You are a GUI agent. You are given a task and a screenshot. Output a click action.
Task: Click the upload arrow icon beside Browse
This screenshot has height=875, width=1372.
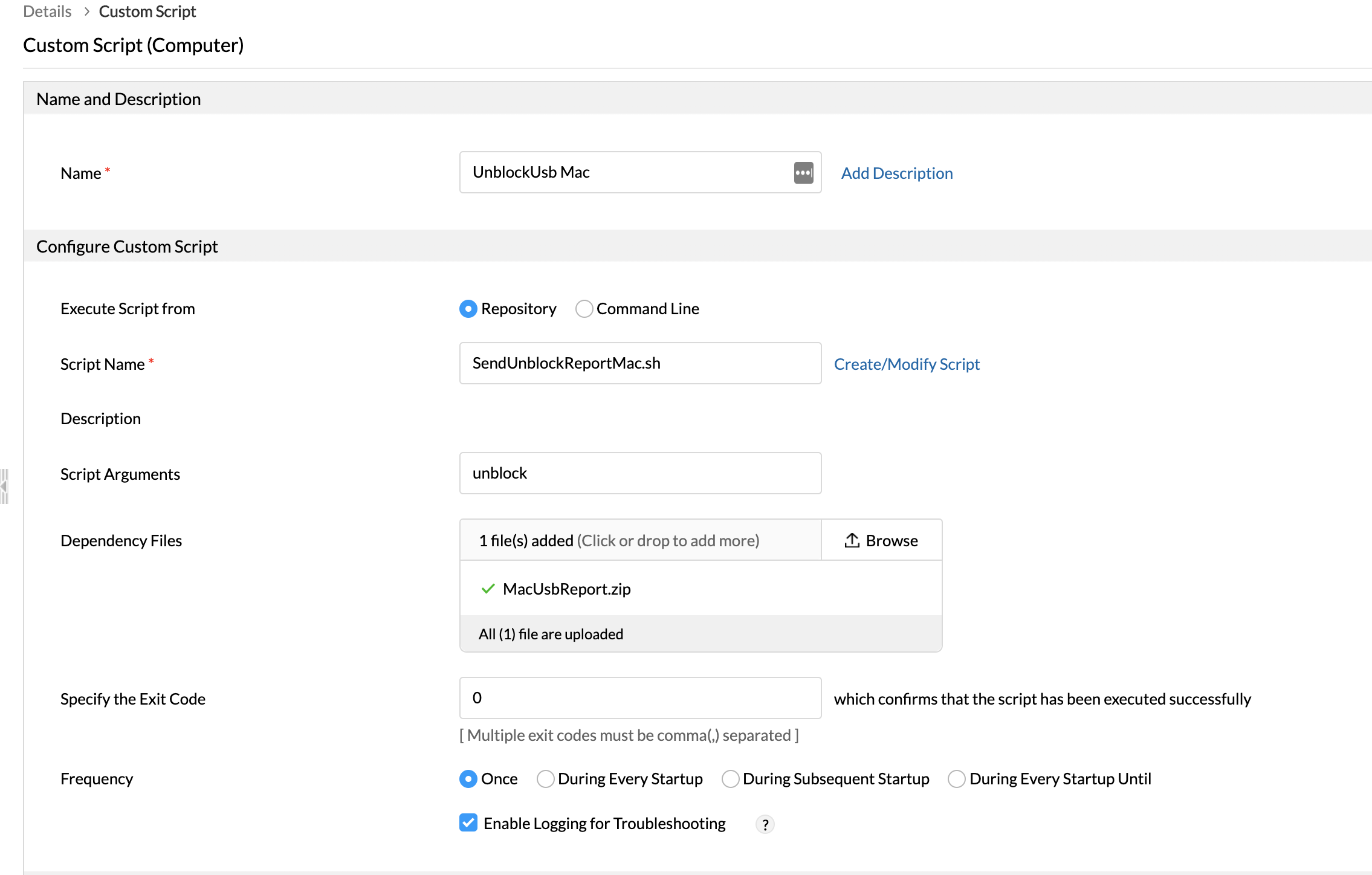[x=852, y=540]
